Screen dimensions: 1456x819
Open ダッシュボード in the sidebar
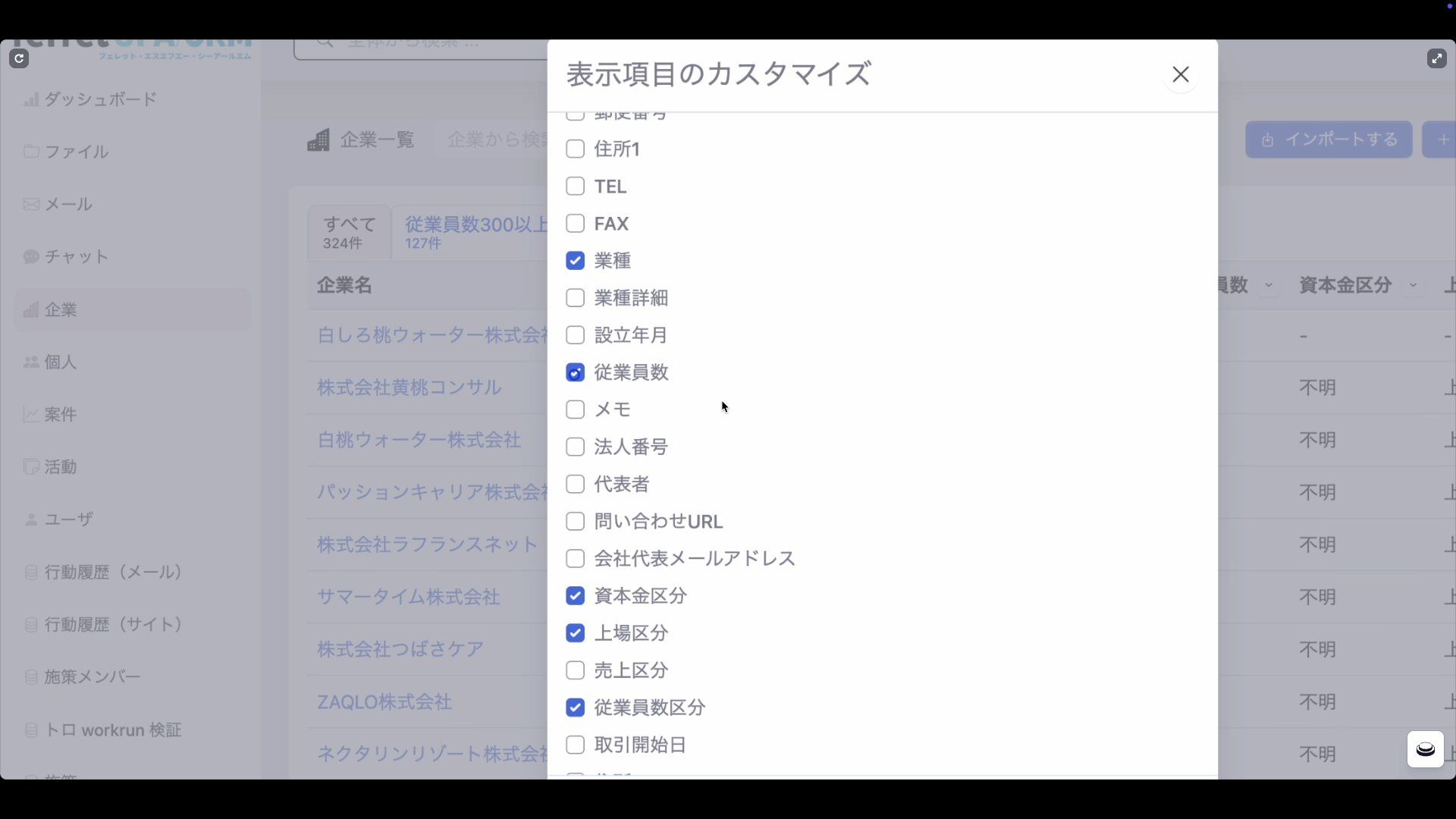[132, 99]
